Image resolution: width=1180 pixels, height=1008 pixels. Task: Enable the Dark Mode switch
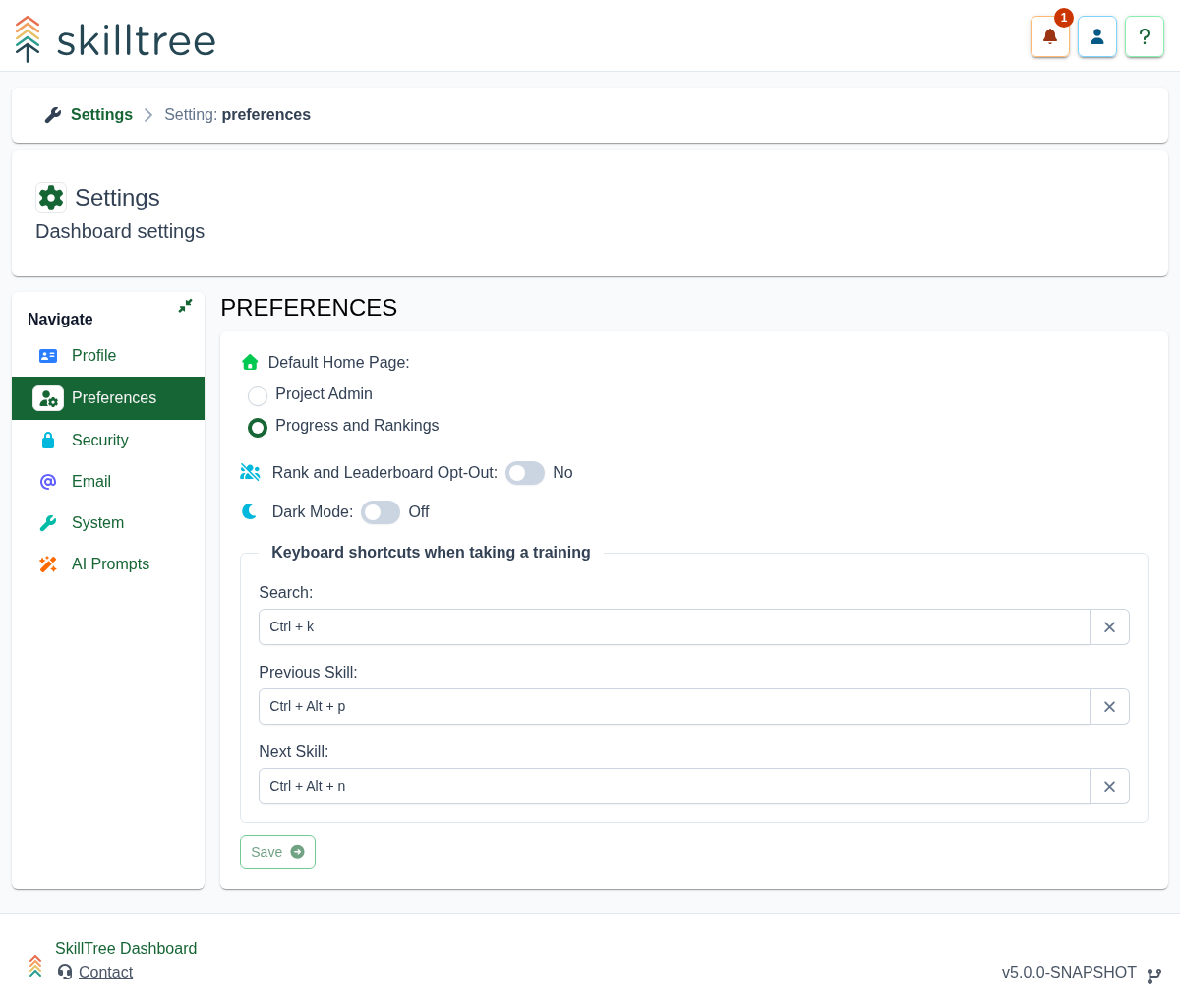pos(381,512)
